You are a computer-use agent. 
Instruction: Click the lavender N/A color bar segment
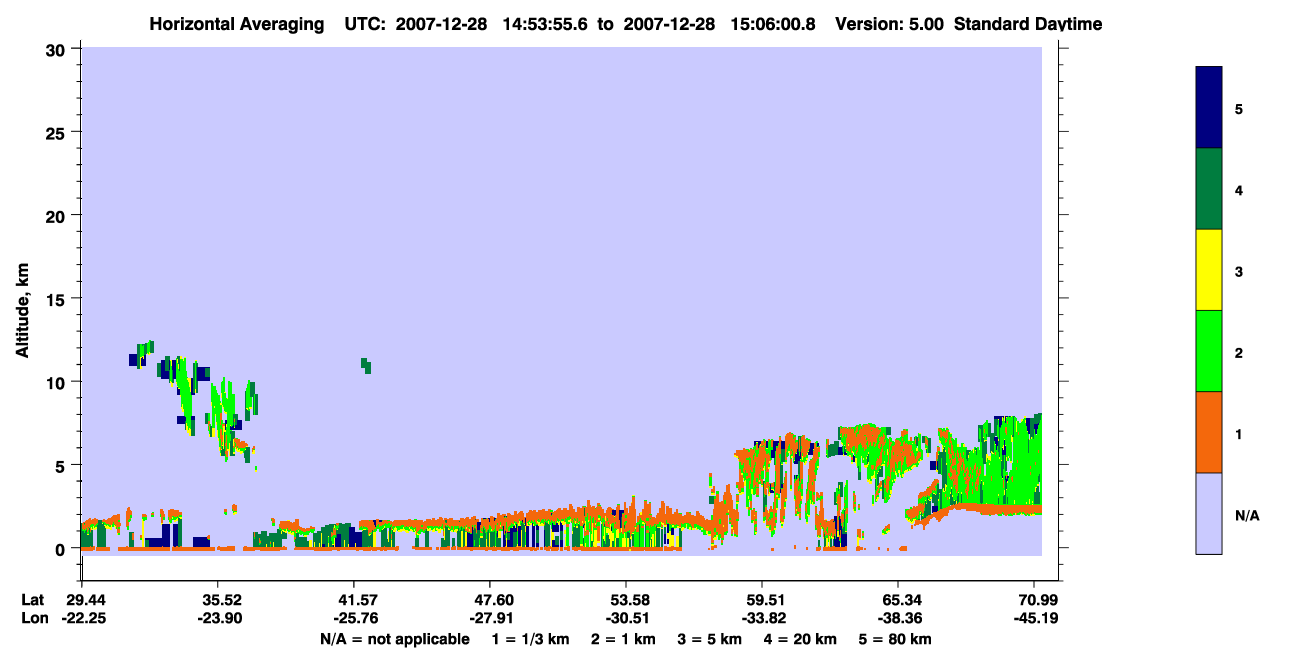(1209, 513)
